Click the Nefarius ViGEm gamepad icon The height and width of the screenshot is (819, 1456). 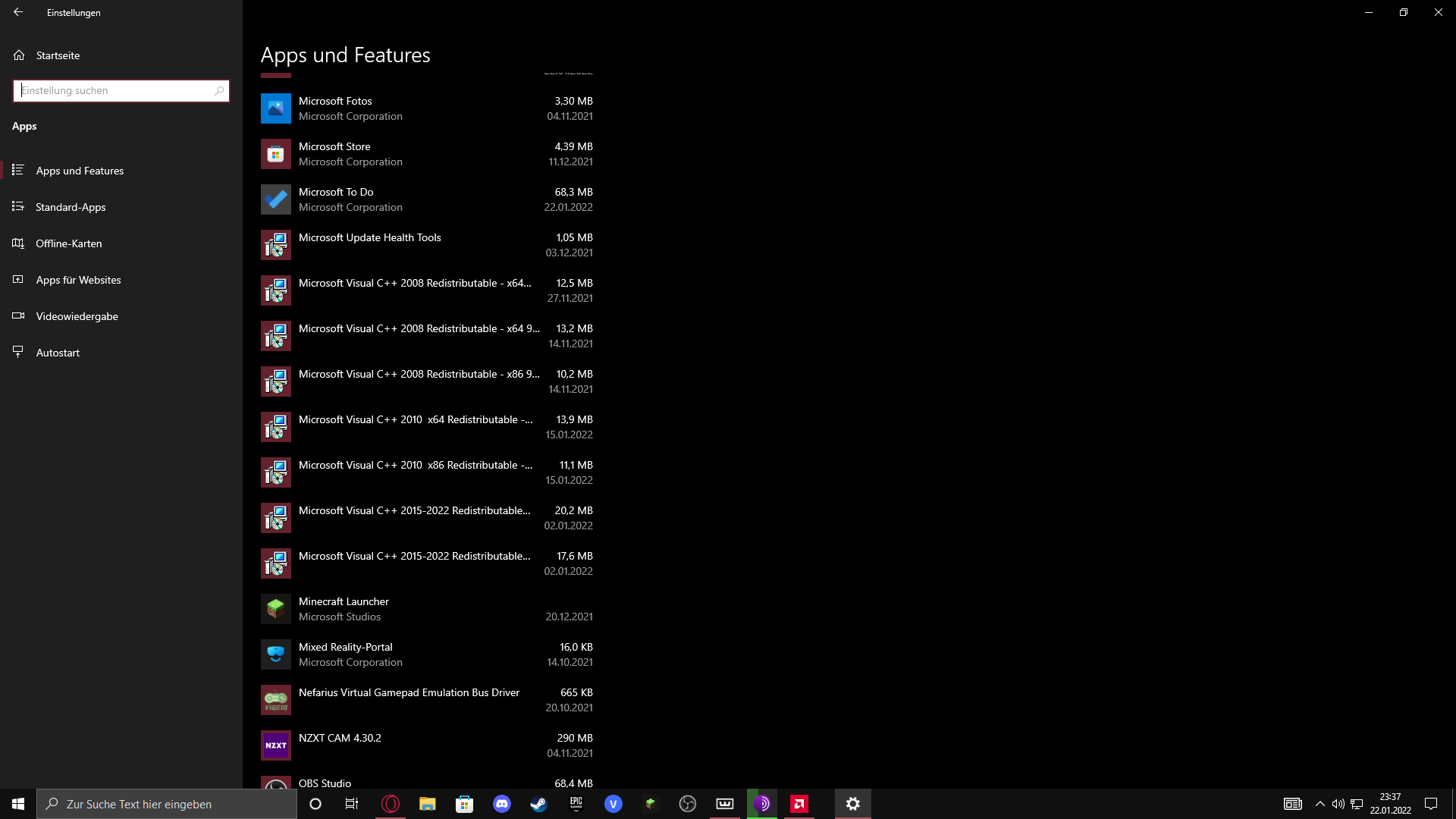click(x=275, y=700)
